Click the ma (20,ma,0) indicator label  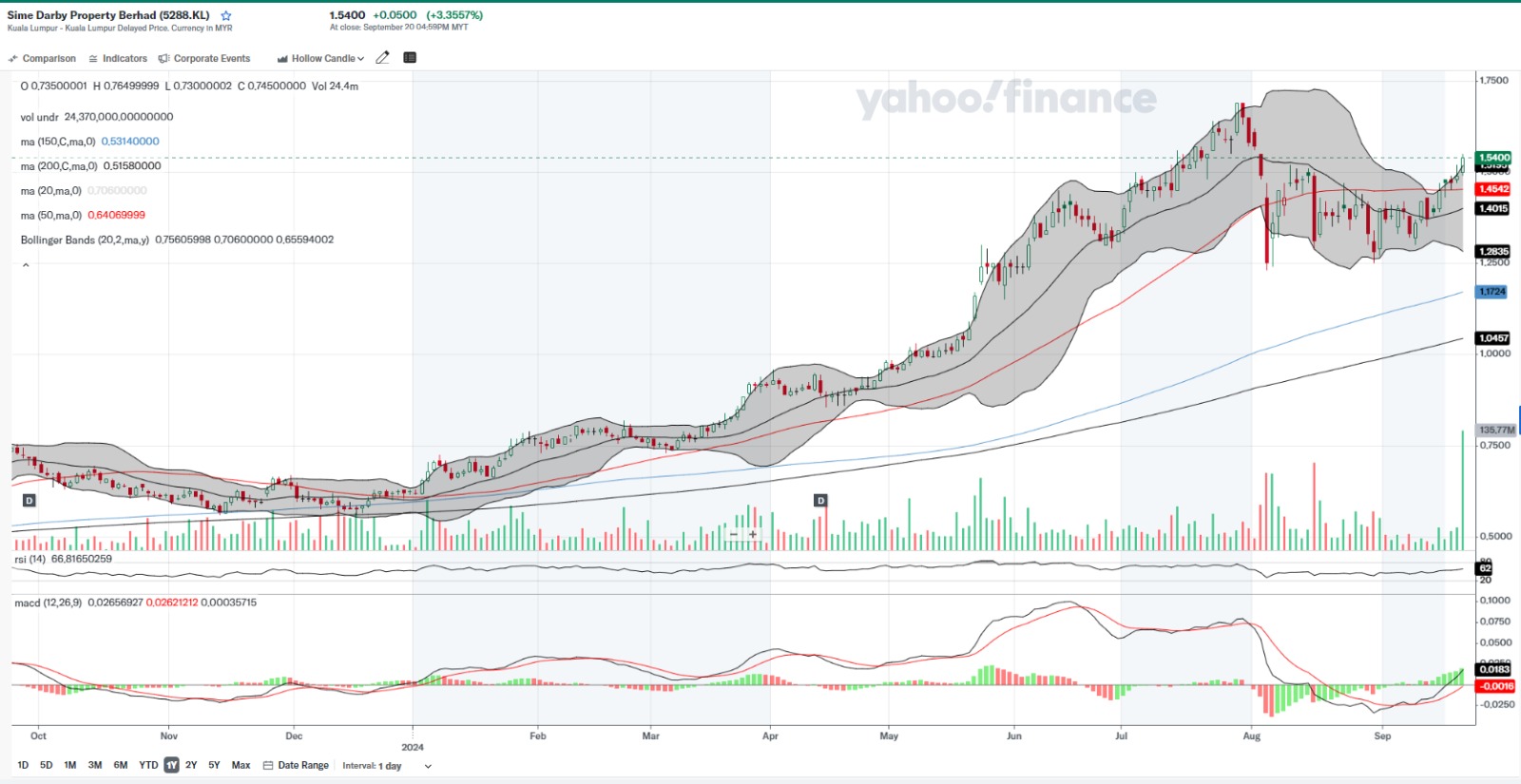[51, 191]
